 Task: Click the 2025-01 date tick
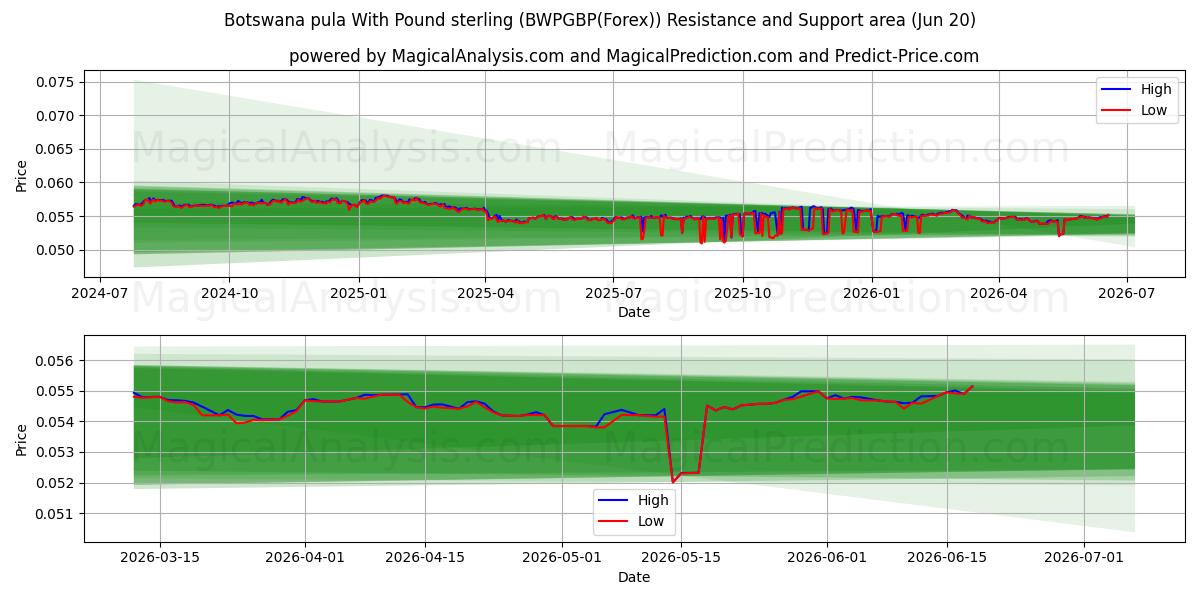pyautogui.click(x=358, y=294)
